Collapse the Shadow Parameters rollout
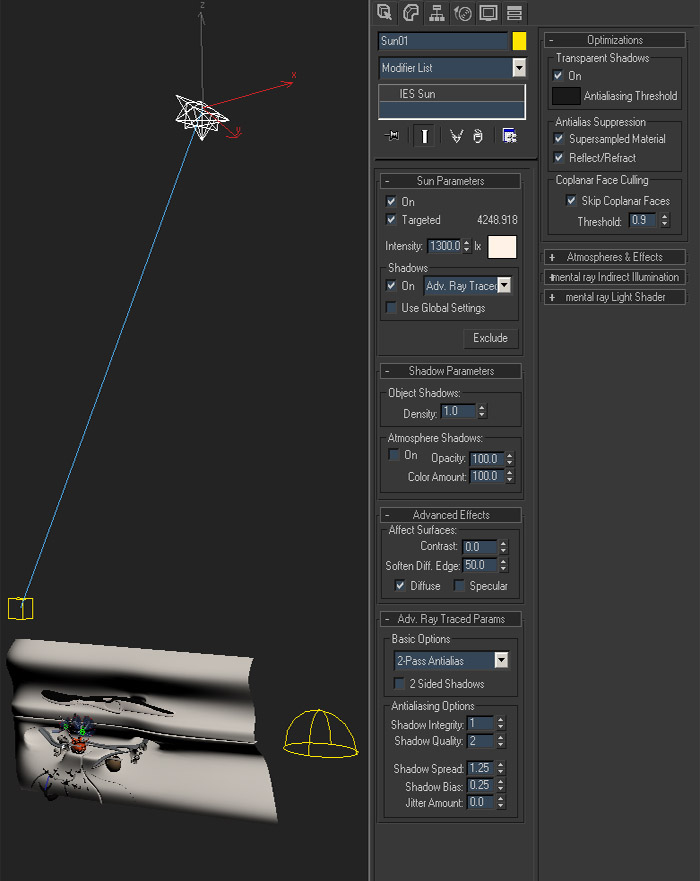Screen dimensions: 700x881 point(449,371)
